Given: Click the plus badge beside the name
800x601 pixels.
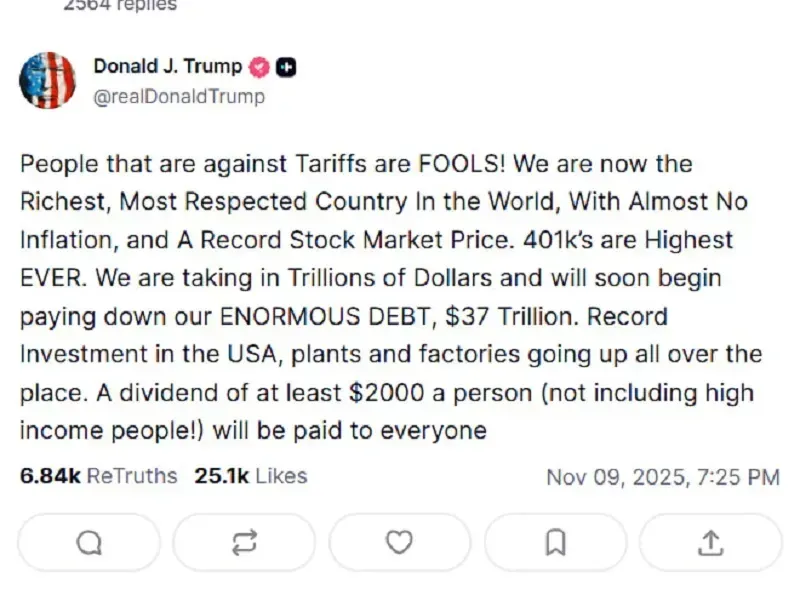Looking at the screenshot, I should tap(285, 67).
